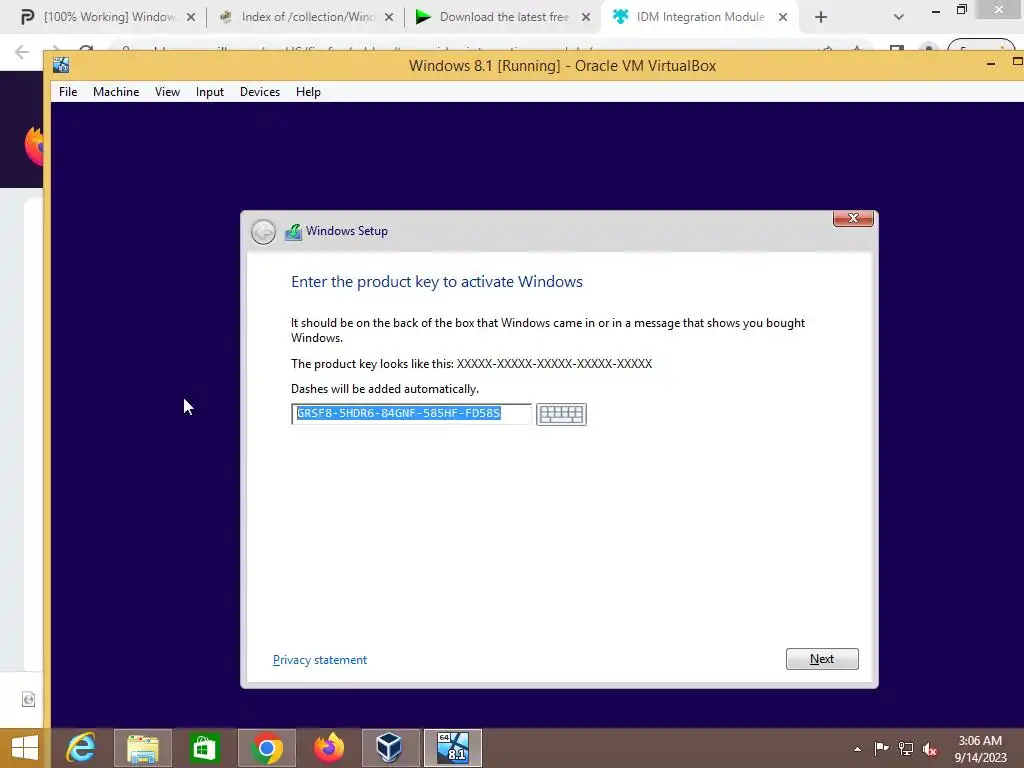
Task: Open the on-screen keyboard icon
Action: coord(561,414)
